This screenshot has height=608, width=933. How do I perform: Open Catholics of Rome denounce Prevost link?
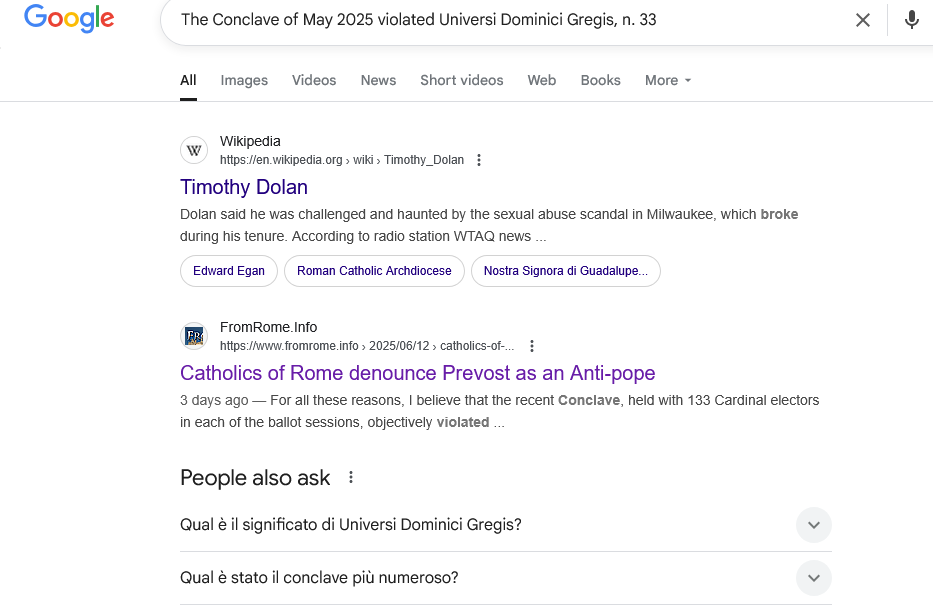click(418, 373)
